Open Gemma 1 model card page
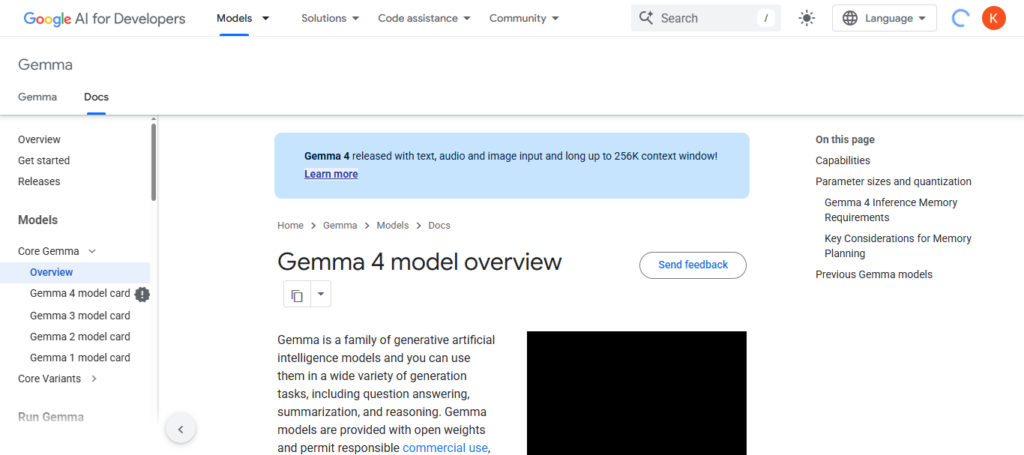Viewport: 1024px width, 455px height. click(x=80, y=358)
